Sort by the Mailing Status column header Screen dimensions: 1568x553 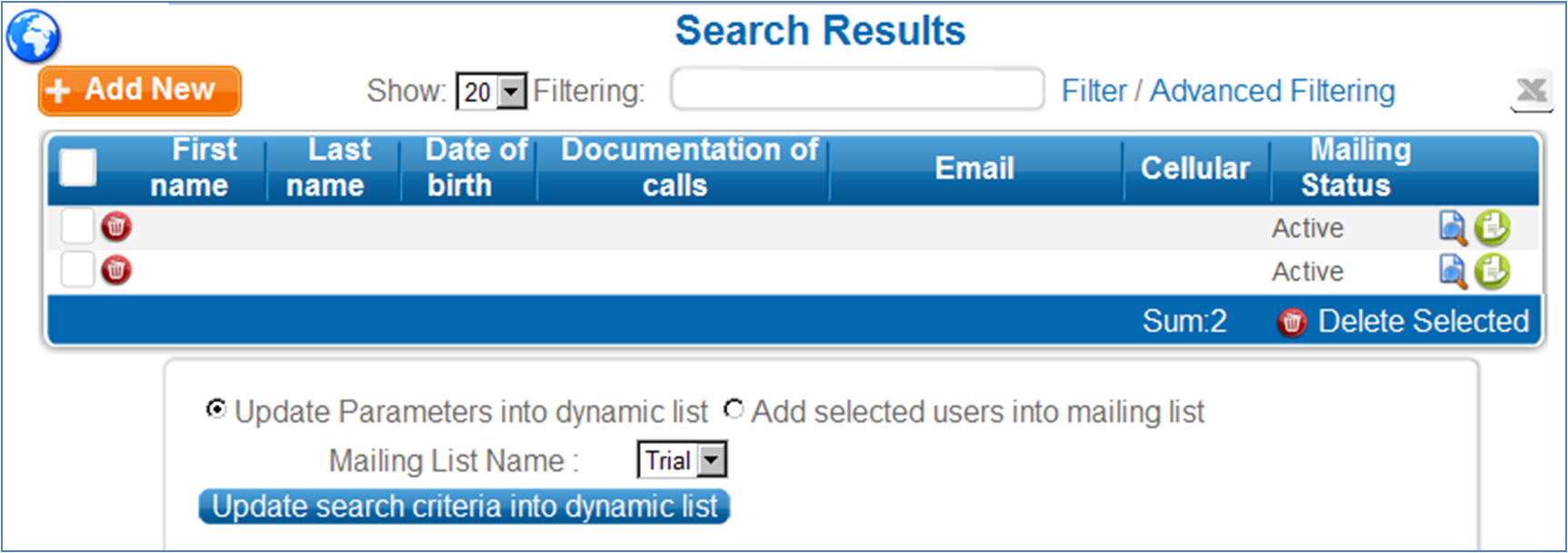pos(1355,167)
